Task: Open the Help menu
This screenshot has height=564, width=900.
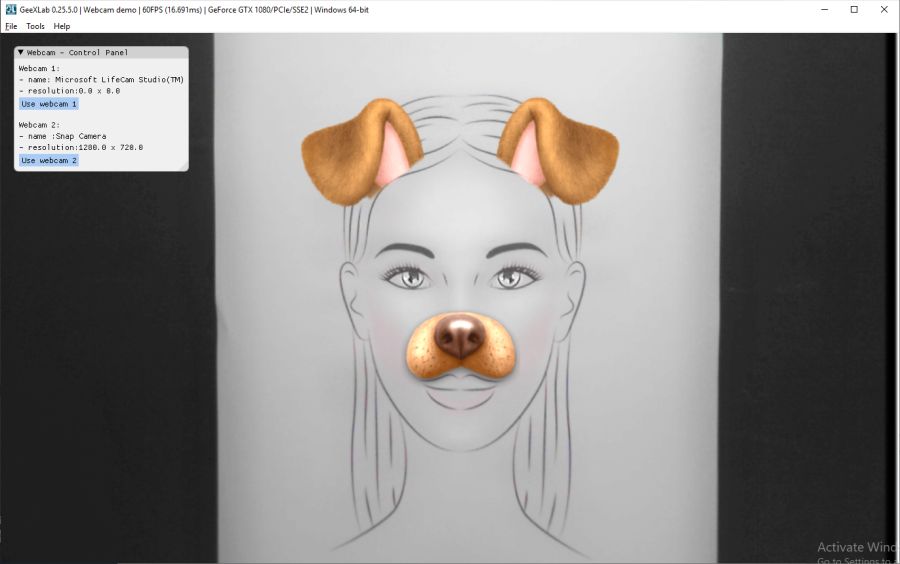Action: pyautogui.click(x=61, y=26)
